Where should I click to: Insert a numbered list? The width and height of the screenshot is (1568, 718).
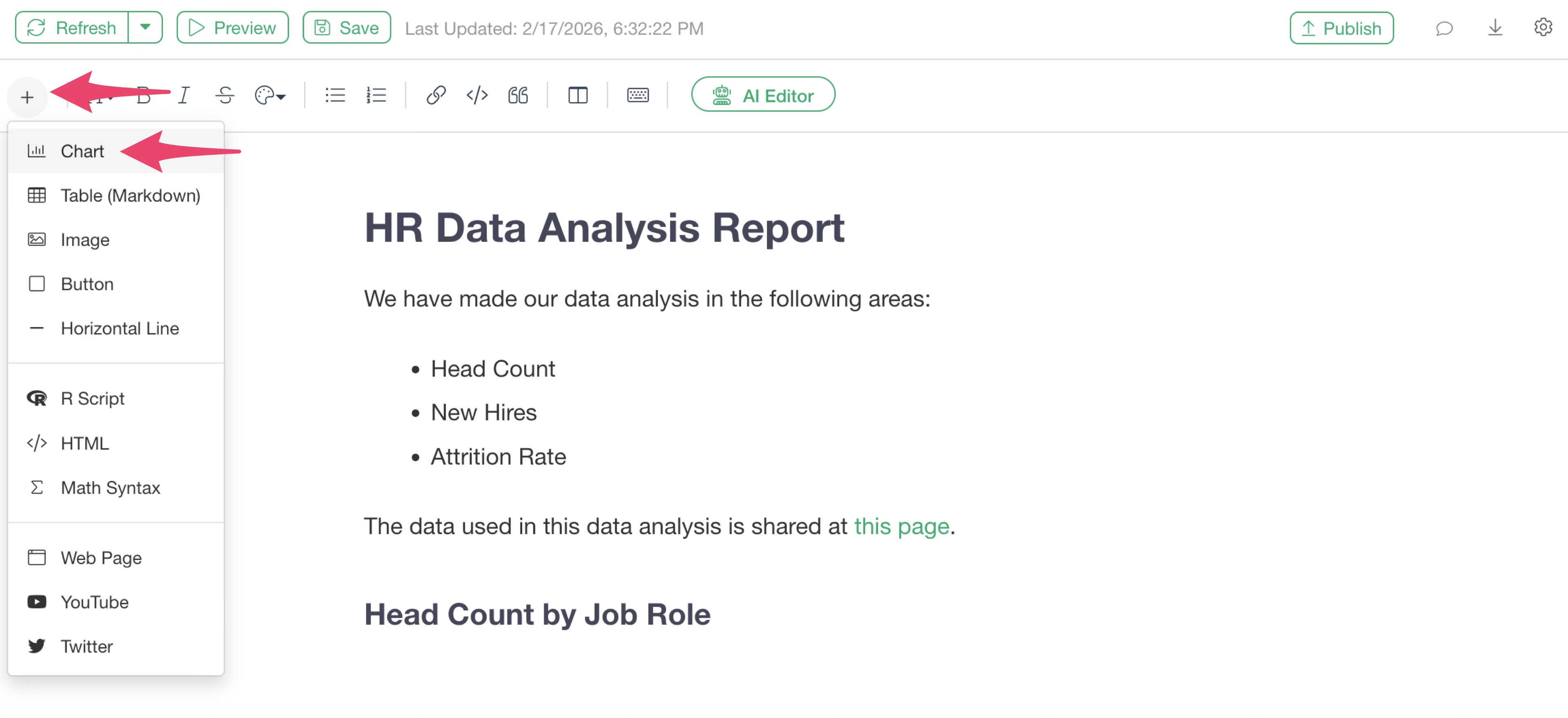pos(376,96)
